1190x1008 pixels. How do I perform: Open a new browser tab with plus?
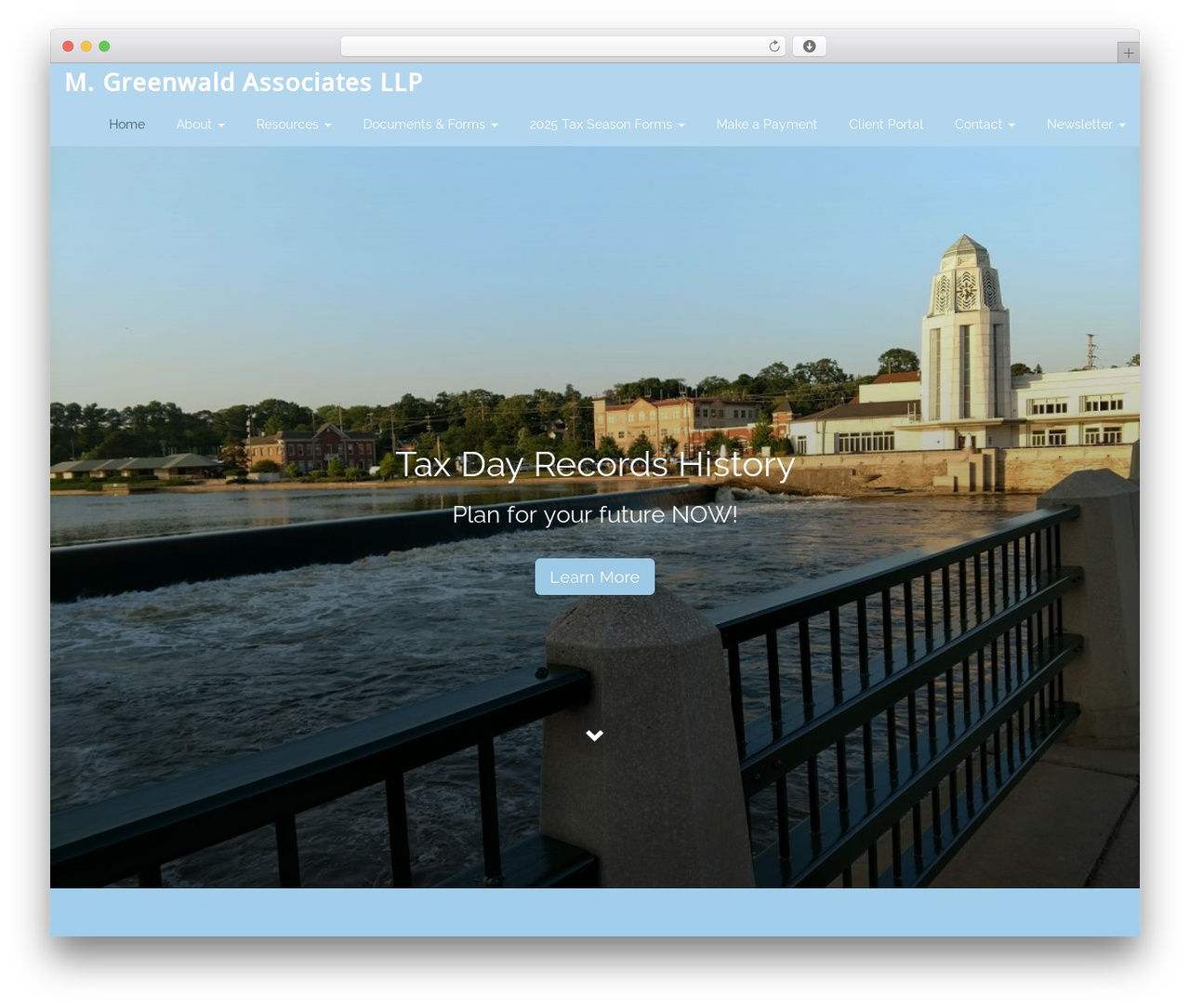pos(1128,53)
